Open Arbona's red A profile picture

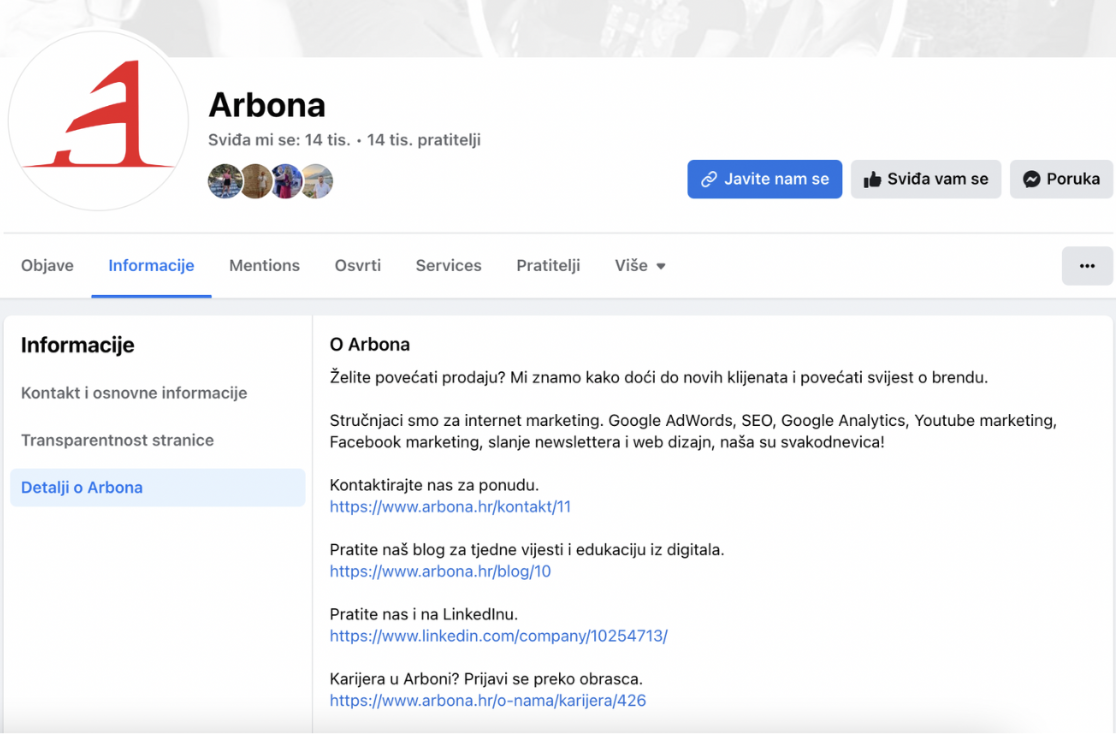pyautogui.click(x=98, y=120)
